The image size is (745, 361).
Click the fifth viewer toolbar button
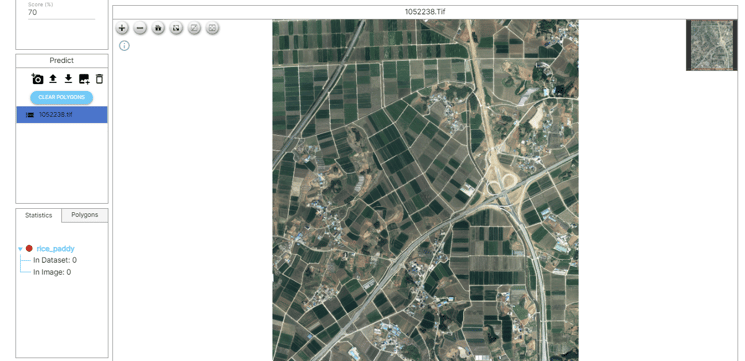[194, 28]
